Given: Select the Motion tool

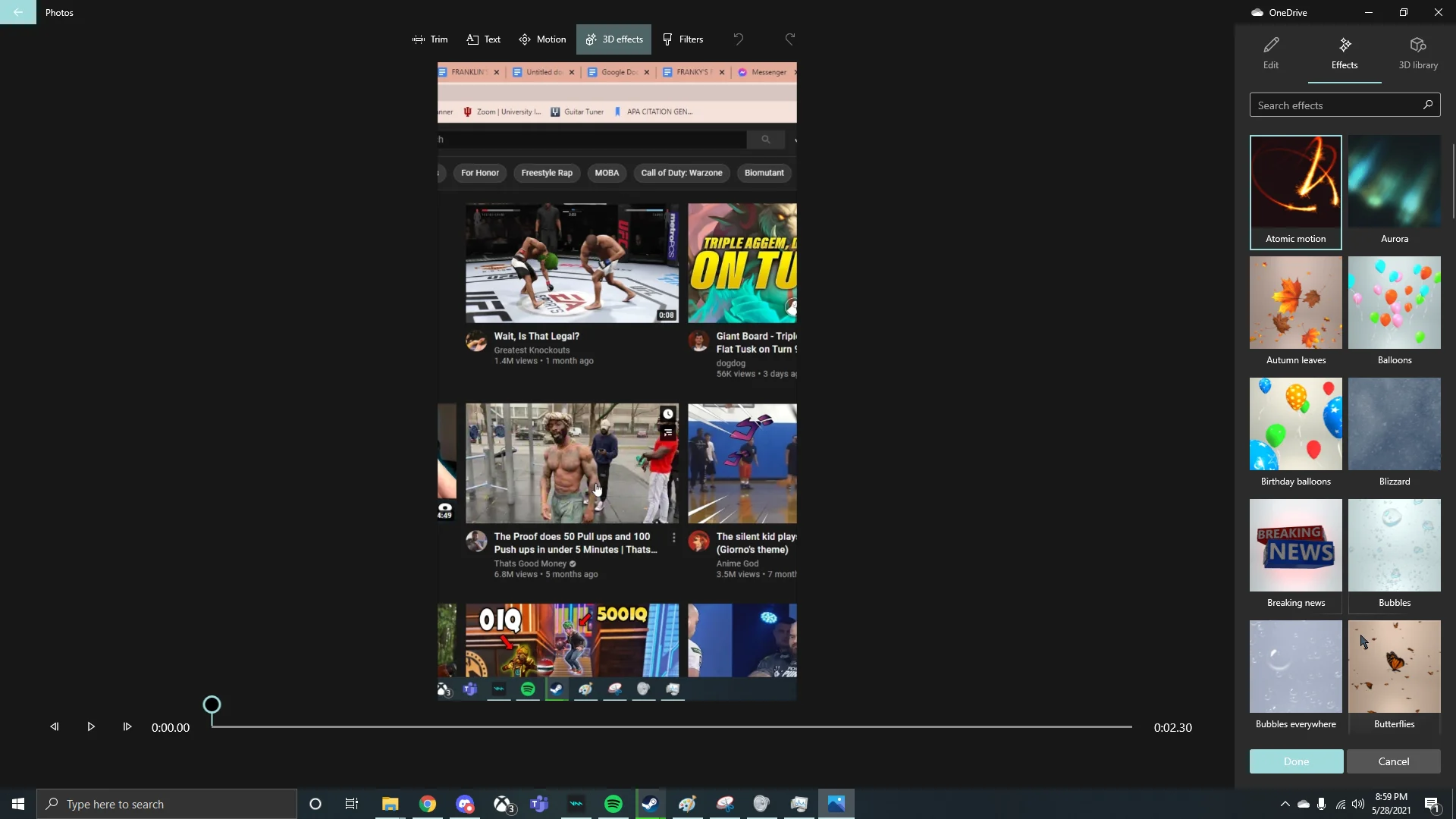Looking at the screenshot, I should 541,39.
